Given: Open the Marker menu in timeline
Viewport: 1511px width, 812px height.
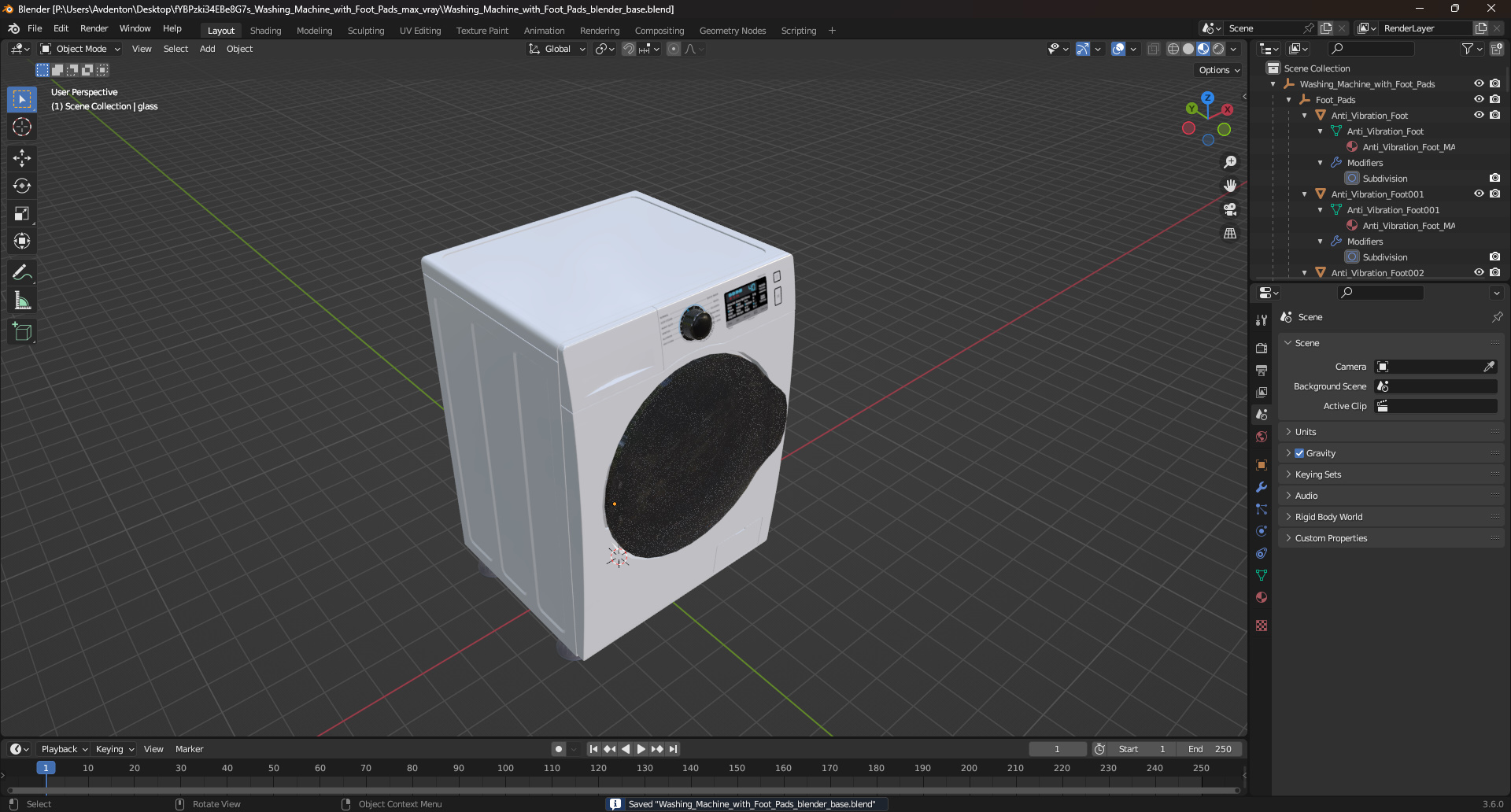Looking at the screenshot, I should 189,749.
